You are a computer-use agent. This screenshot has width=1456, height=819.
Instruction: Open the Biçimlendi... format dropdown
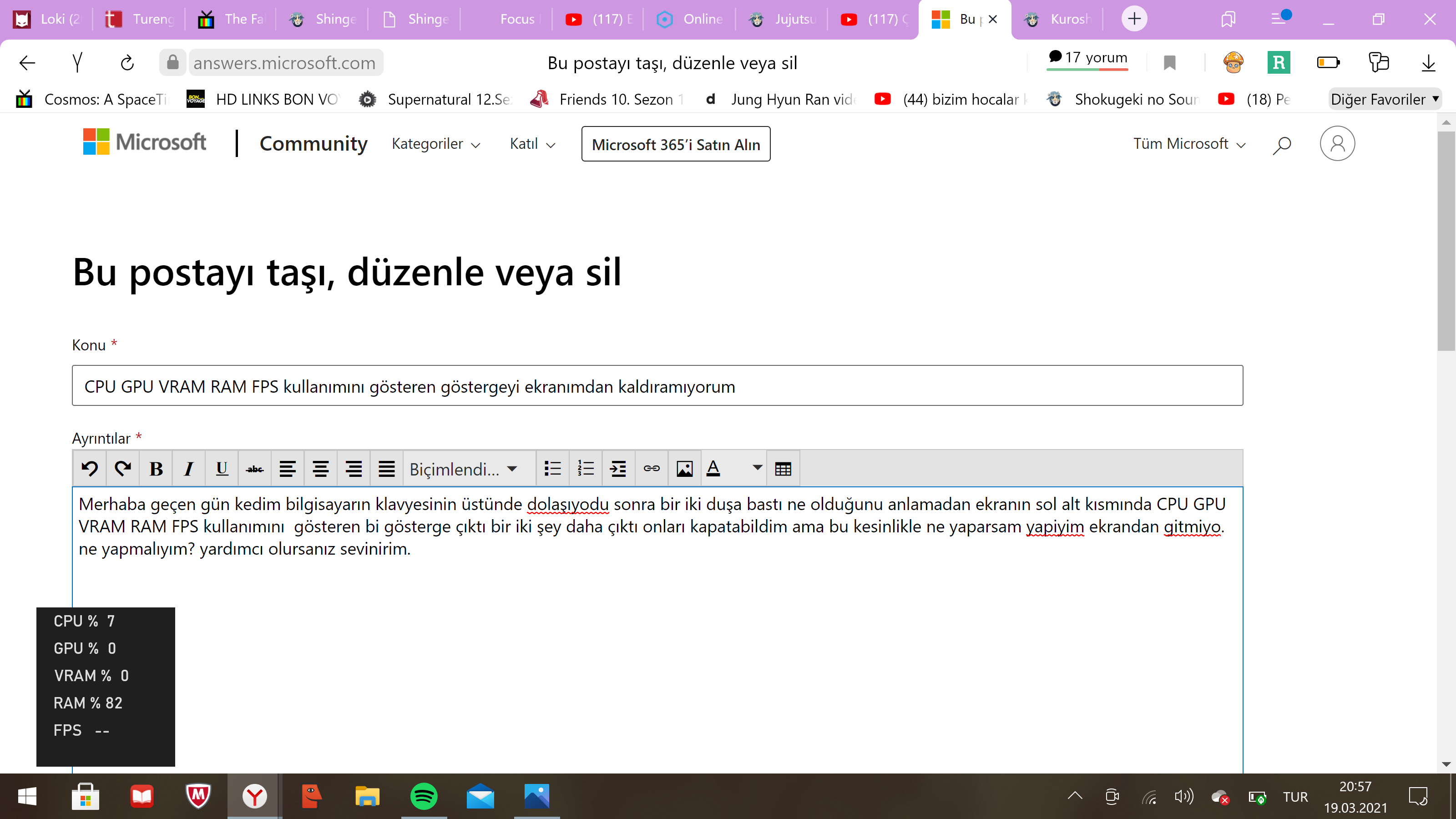pos(464,469)
